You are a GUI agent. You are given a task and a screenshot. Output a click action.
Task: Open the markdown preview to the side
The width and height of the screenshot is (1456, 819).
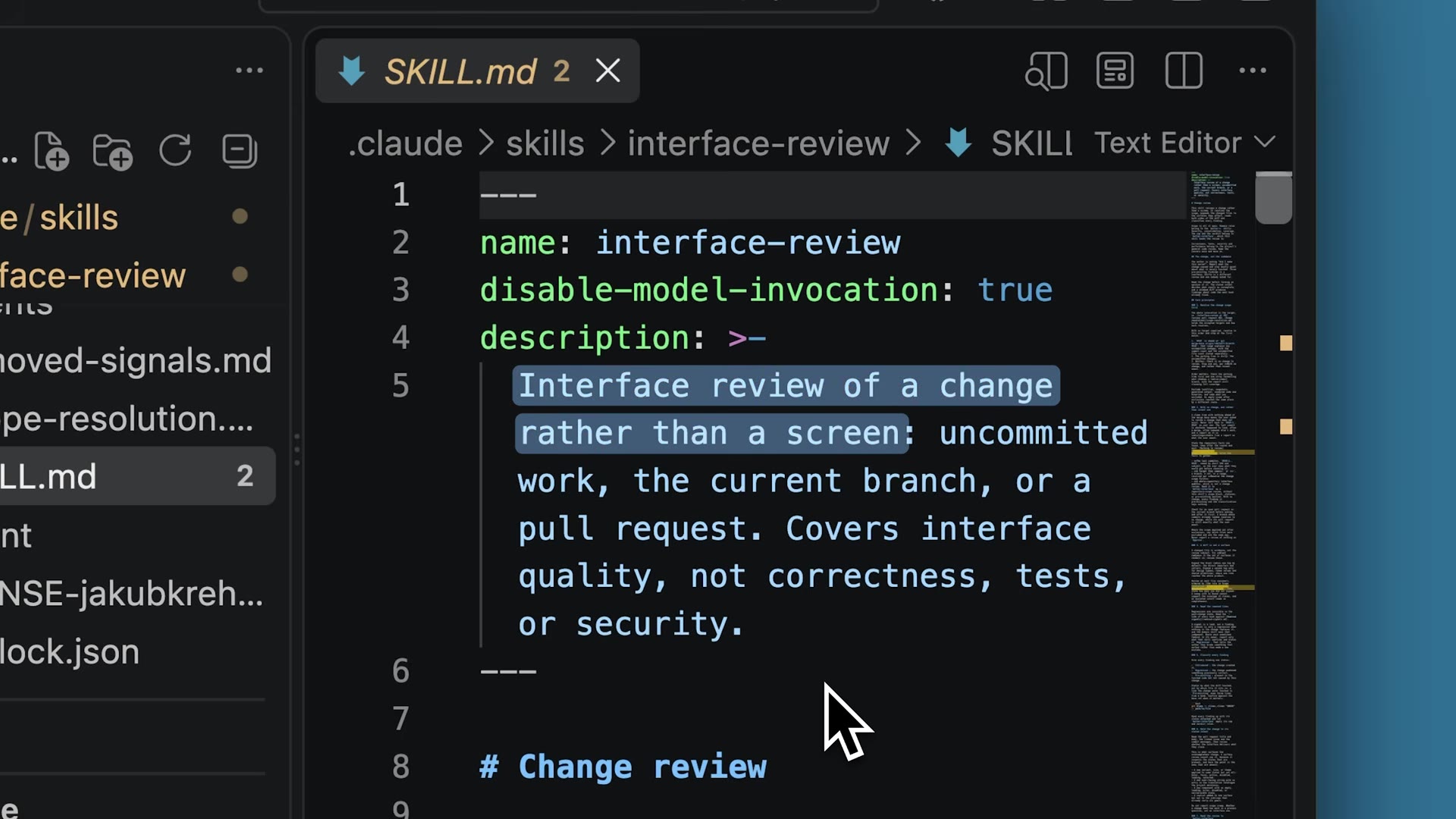(x=1046, y=71)
